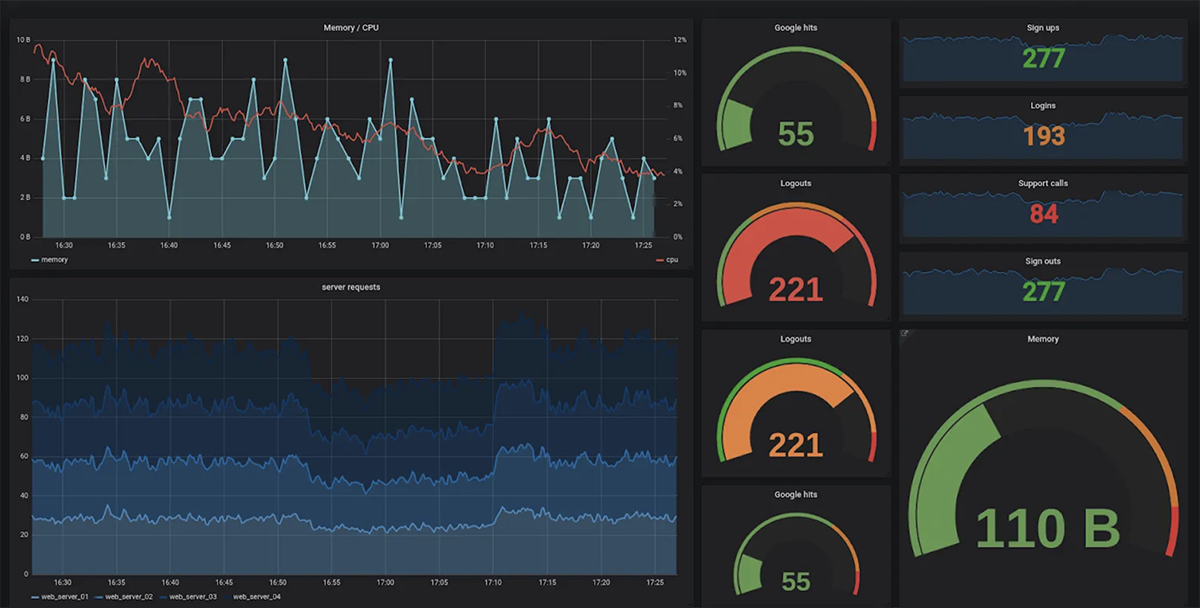Click the Logins panel title
The height and width of the screenshot is (608, 1200).
coord(1043,105)
